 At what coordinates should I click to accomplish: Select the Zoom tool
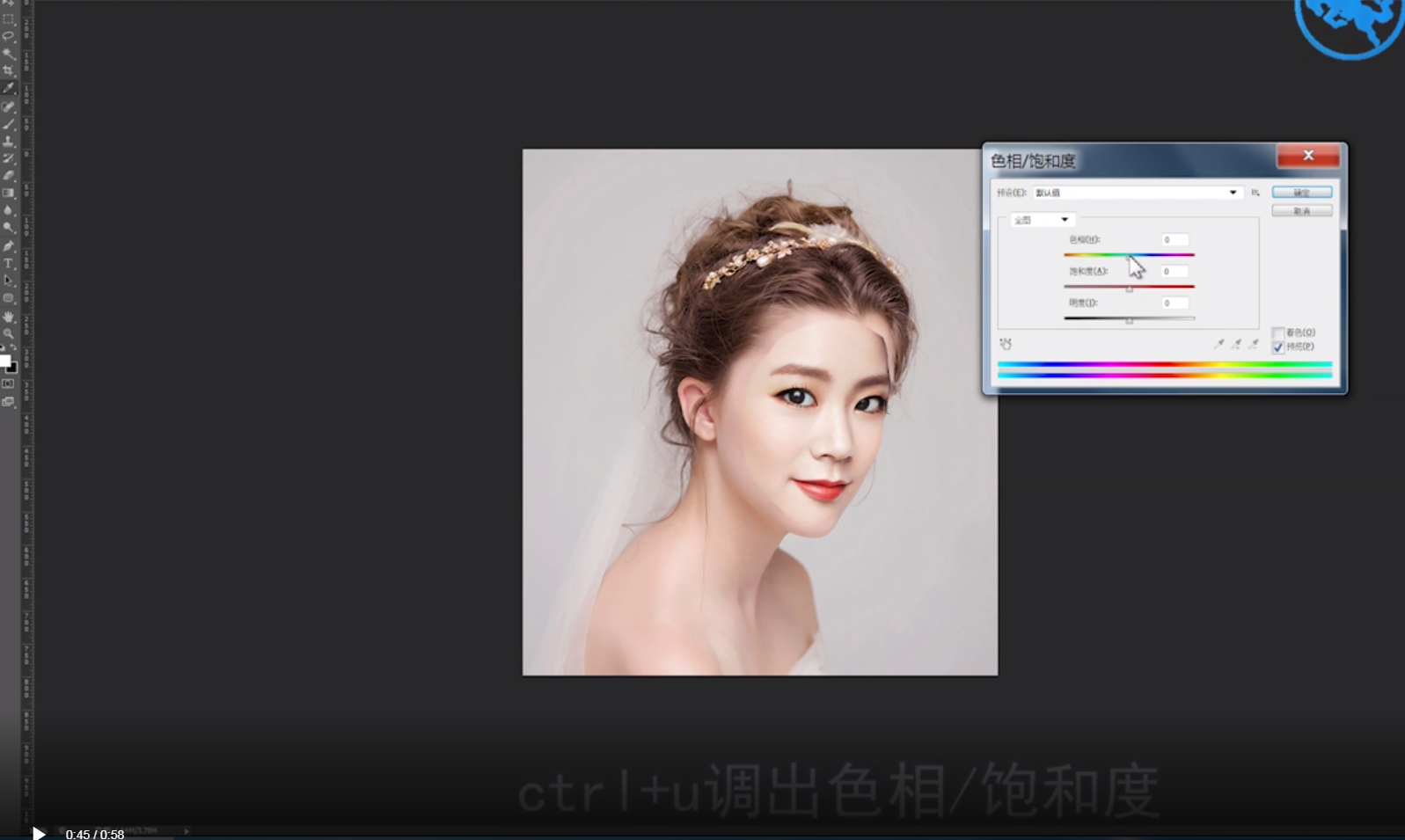pos(9,334)
